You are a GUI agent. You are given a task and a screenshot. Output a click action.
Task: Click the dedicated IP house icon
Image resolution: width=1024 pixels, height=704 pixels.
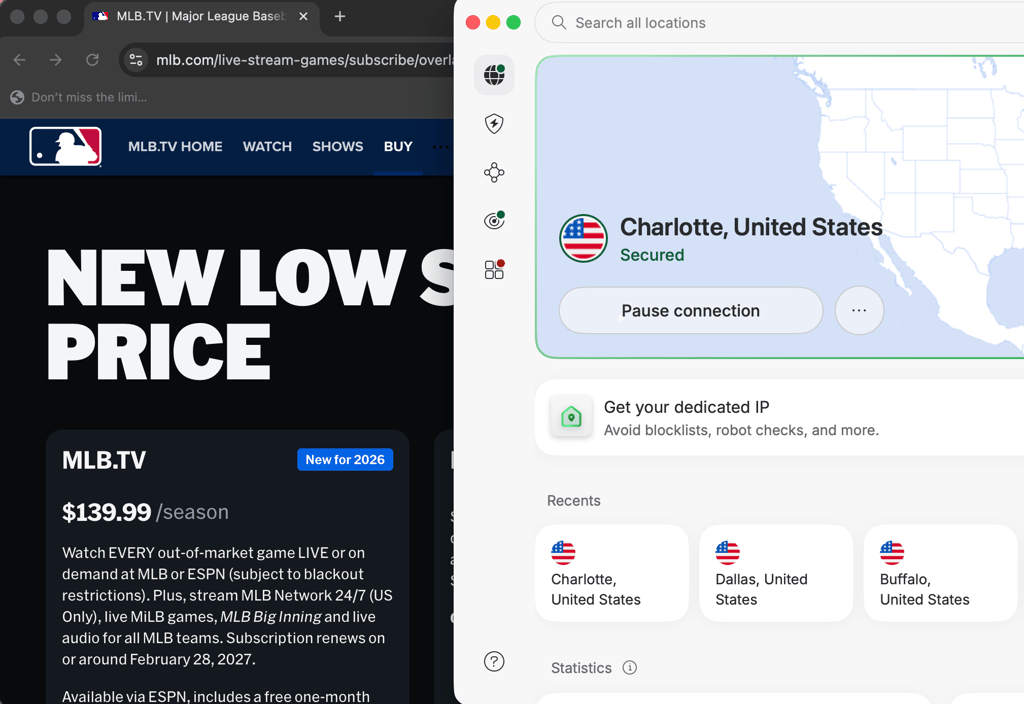(571, 417)
